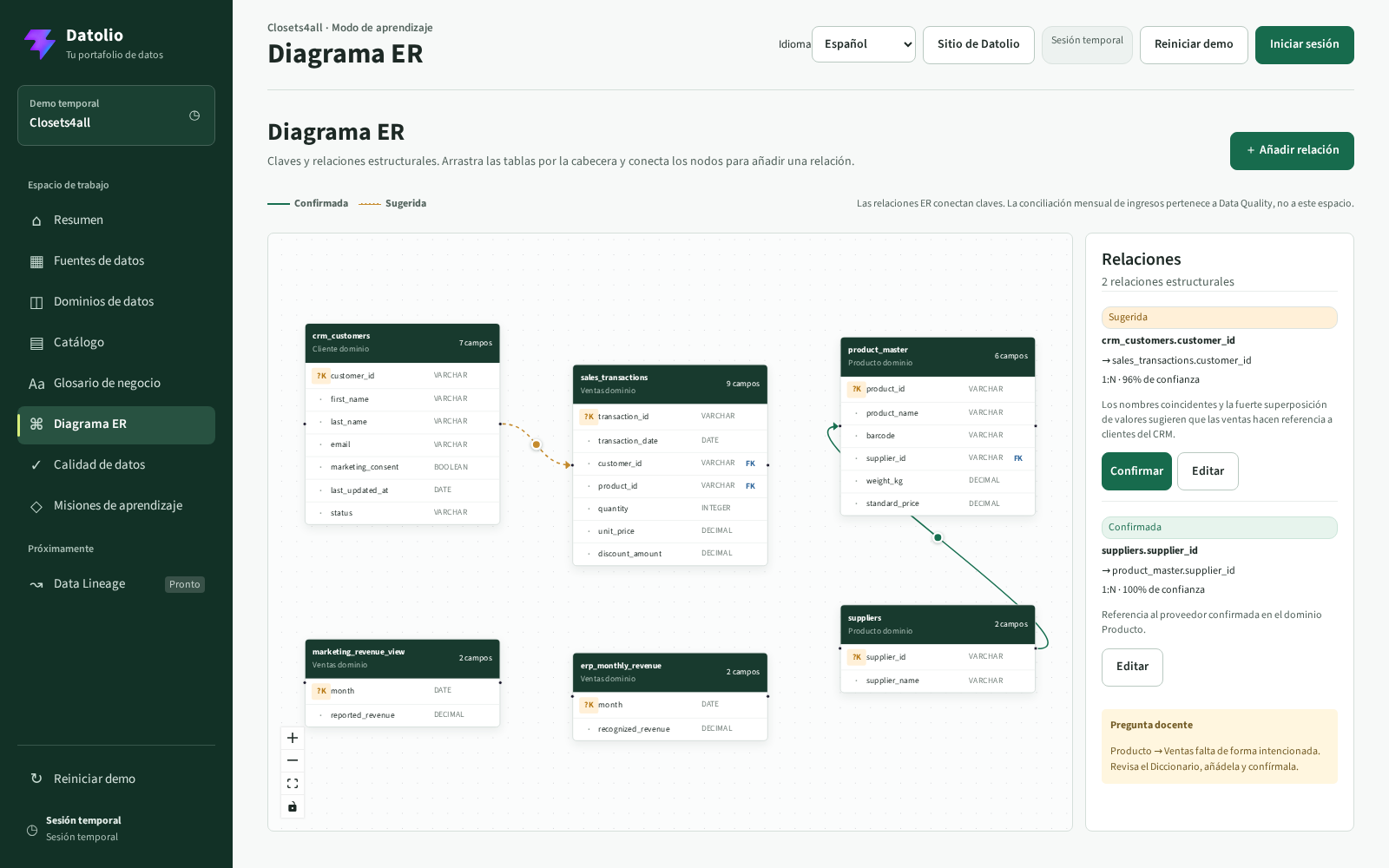Viewport: 1389px width, 868px height.
Task: Select the sales_transactions table header
Action: click(x=669, y=385)
